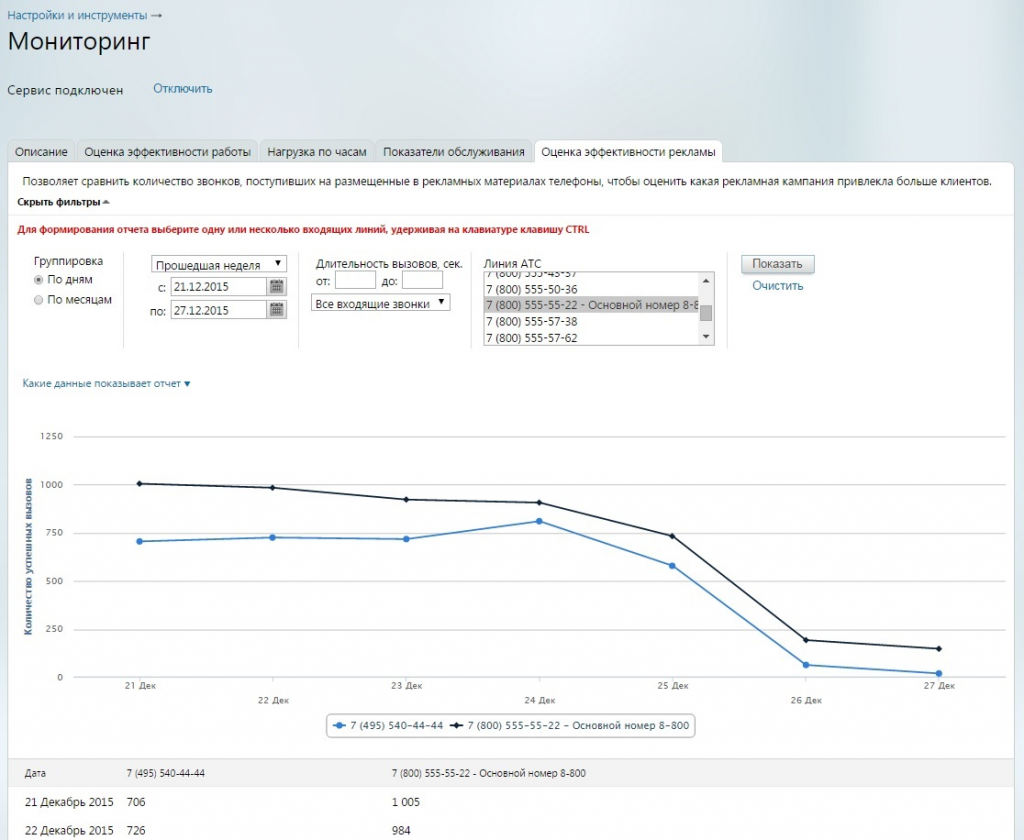Click scroll-down arrow in Линия АТС list

707,337
